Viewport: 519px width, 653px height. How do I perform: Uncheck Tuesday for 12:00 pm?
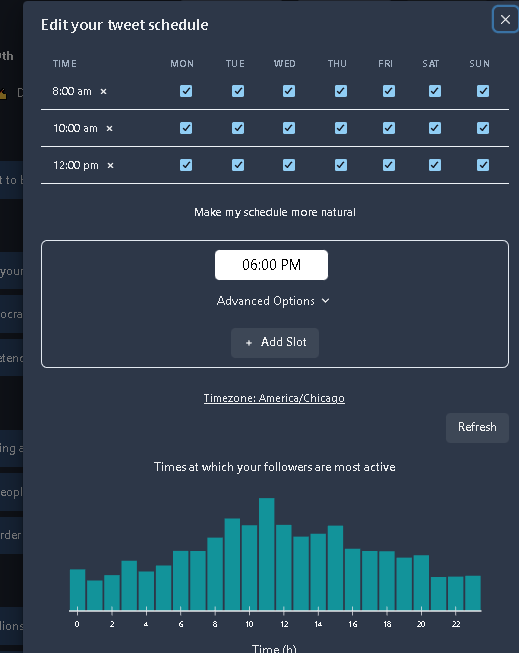238,165
